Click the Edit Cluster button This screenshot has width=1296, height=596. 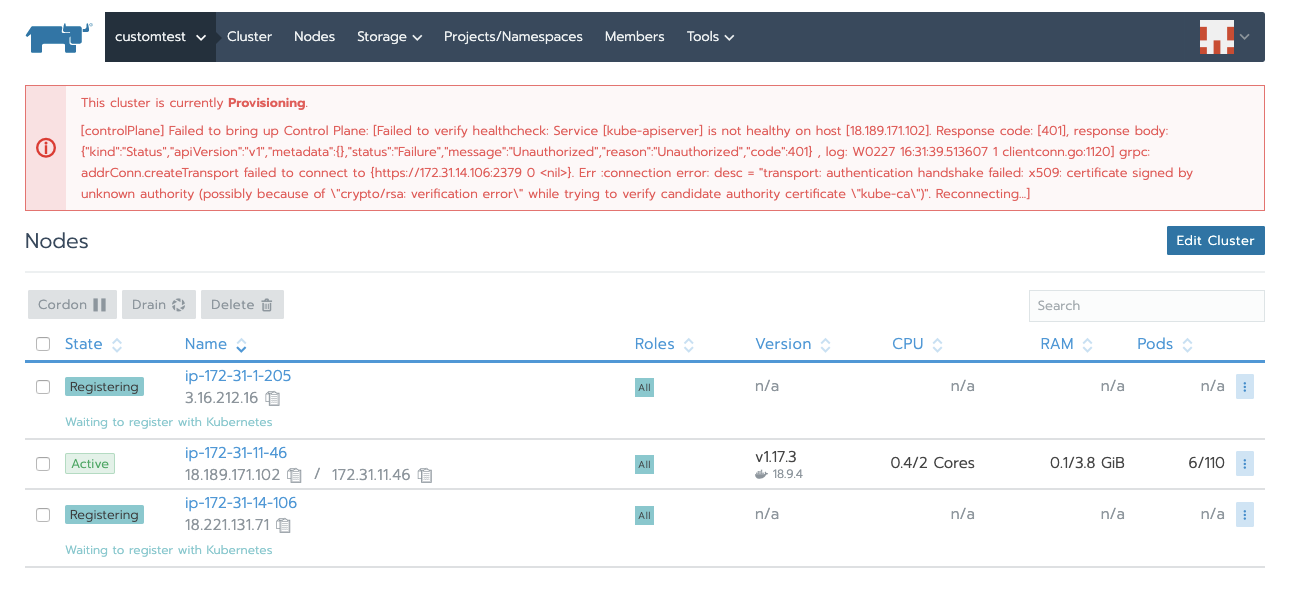click(x=1215, y=240)
